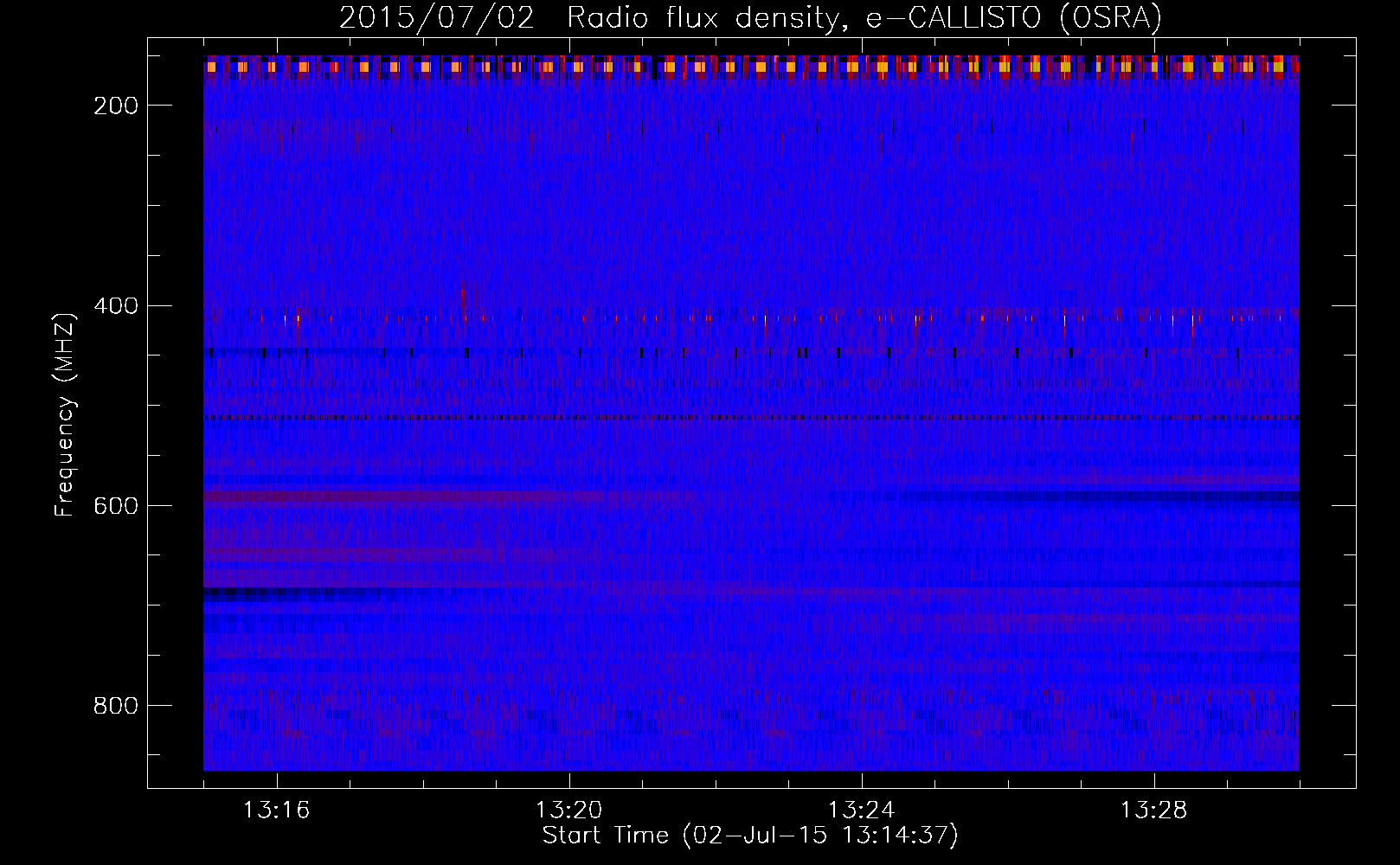Image resolution: width=1400 pixels, height=865 pixels.
Task: Click the bright orange strip atop the spectrogram
Action: click(x=750, y=67)
